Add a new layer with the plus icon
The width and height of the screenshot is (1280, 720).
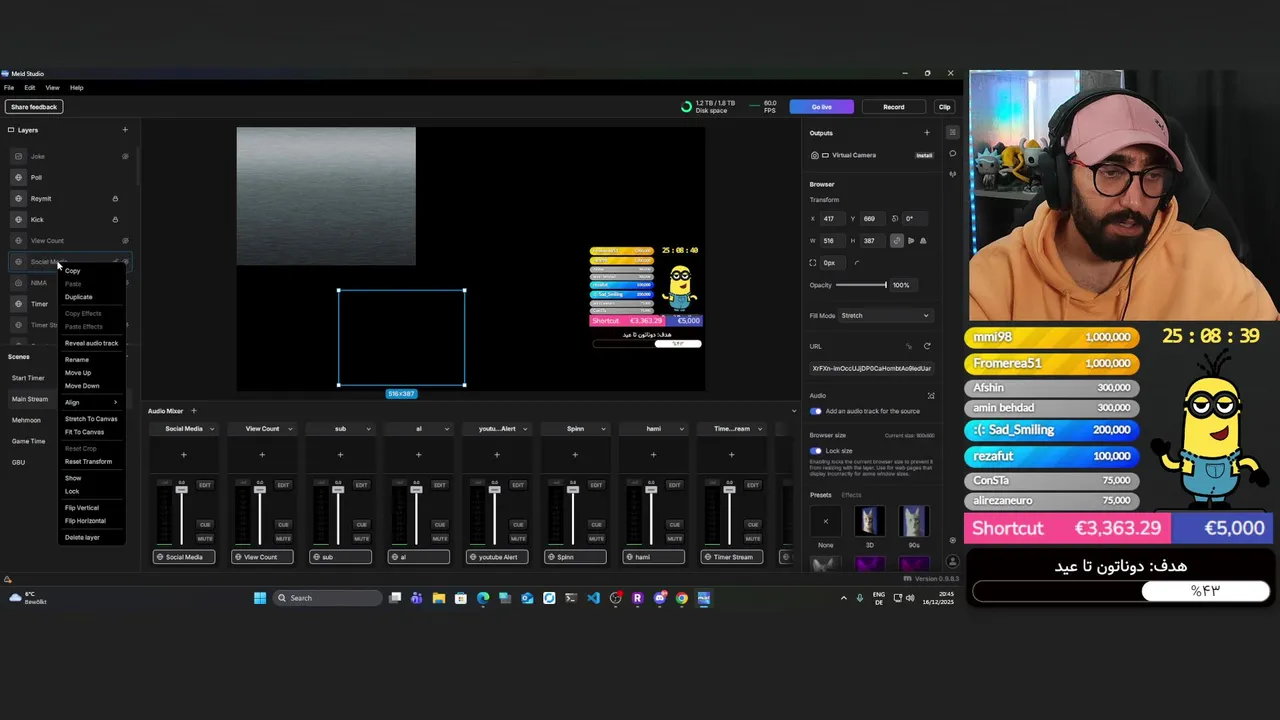(x=125, y=130)
